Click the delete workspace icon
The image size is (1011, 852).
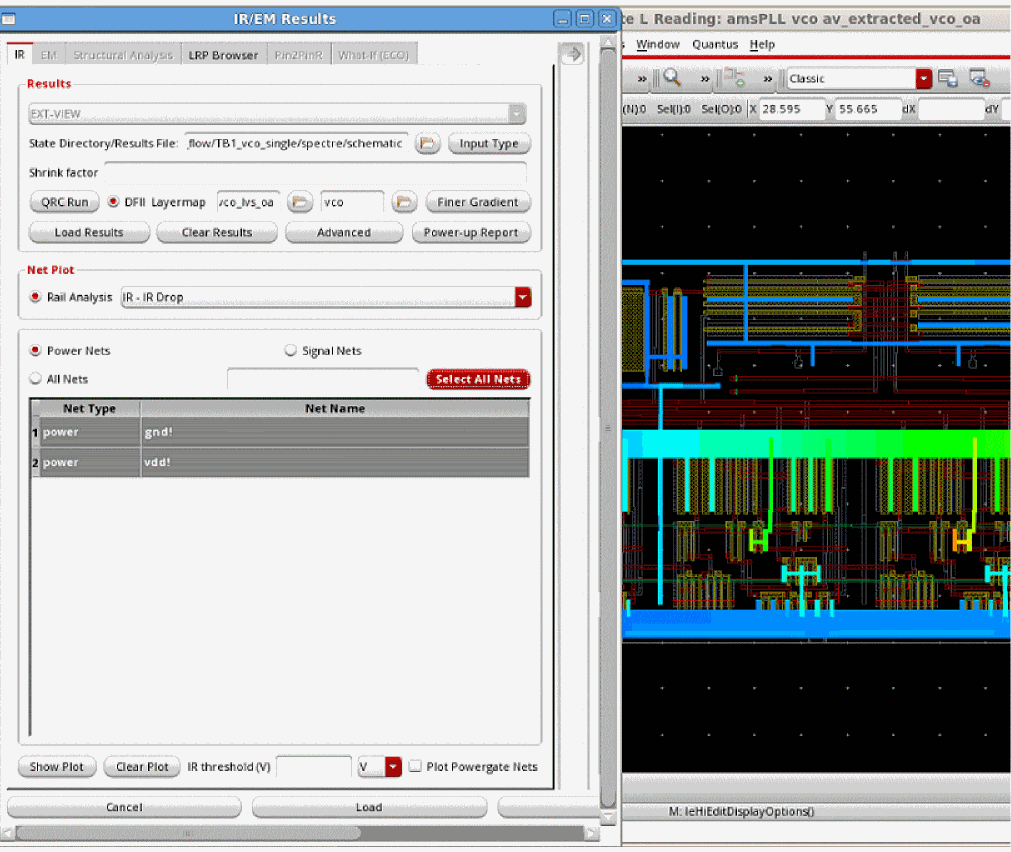pyautogui.click(x=978, y=79)
